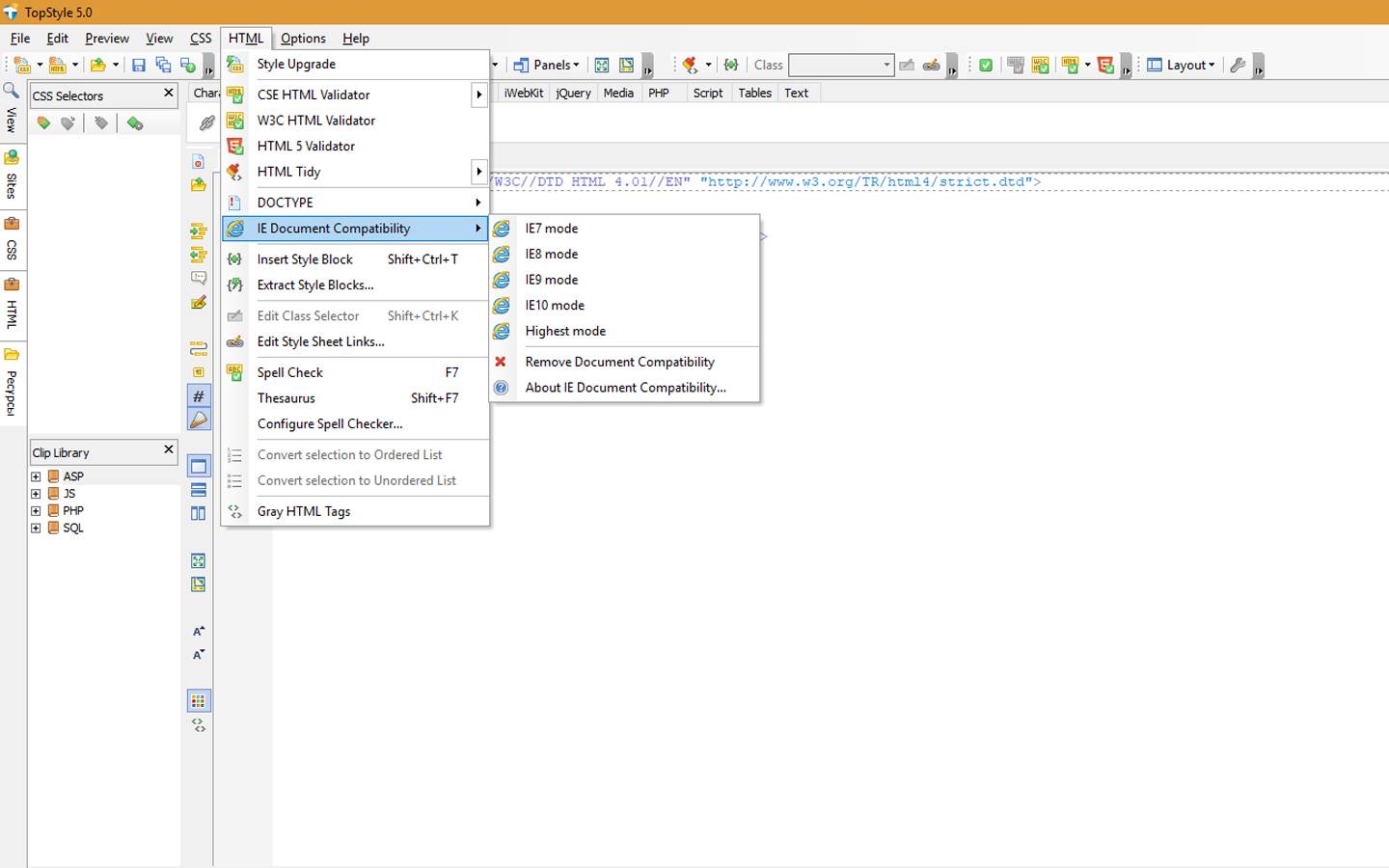
Task: Click the outdent lines icon in editor gutter
Action: click(199, 256)
